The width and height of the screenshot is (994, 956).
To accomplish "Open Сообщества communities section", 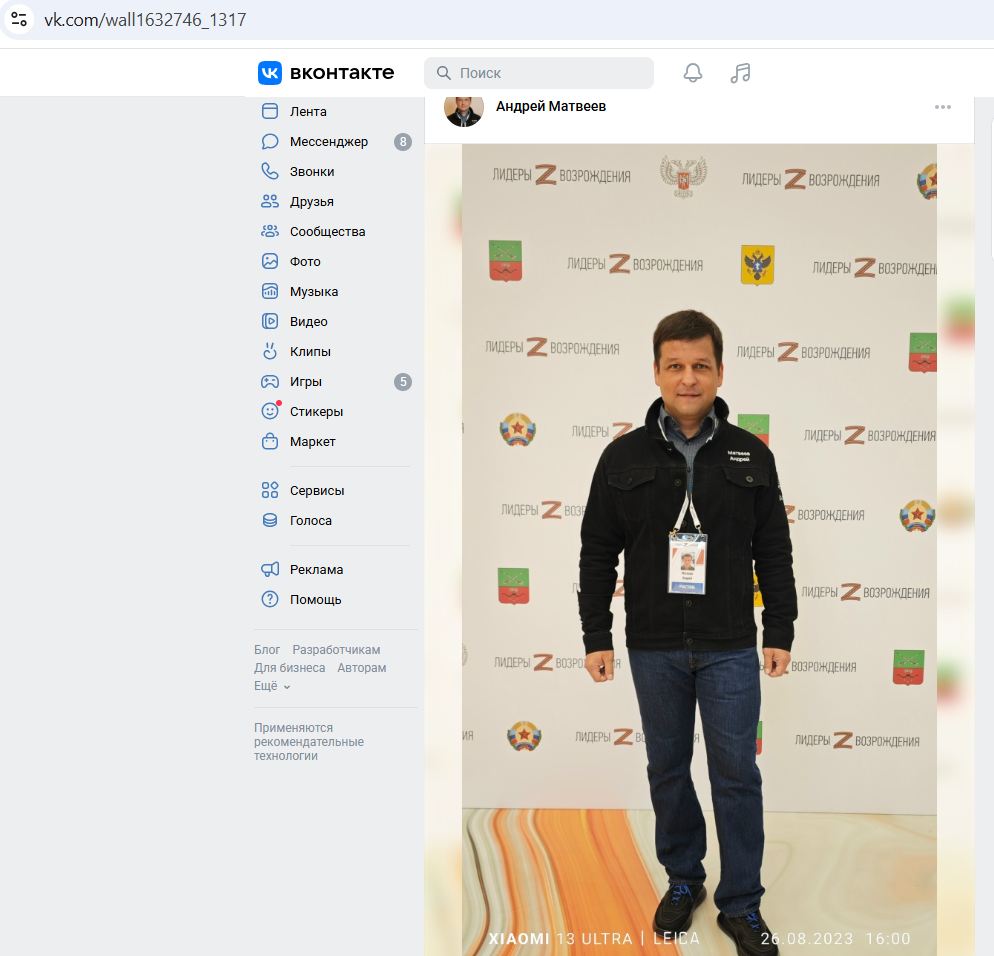I will tap(327, 232).
